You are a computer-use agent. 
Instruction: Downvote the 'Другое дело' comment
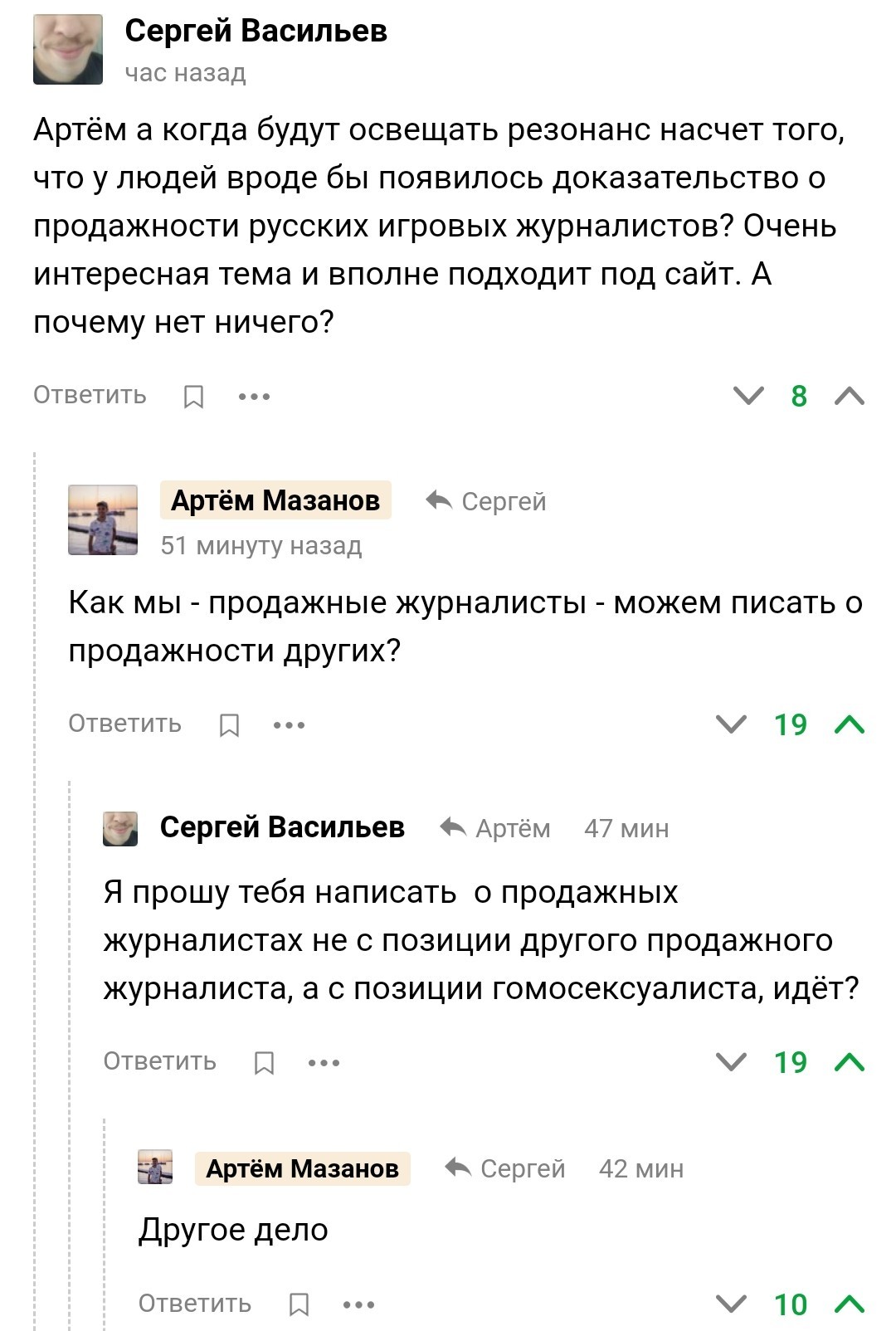click(731, 1304)
